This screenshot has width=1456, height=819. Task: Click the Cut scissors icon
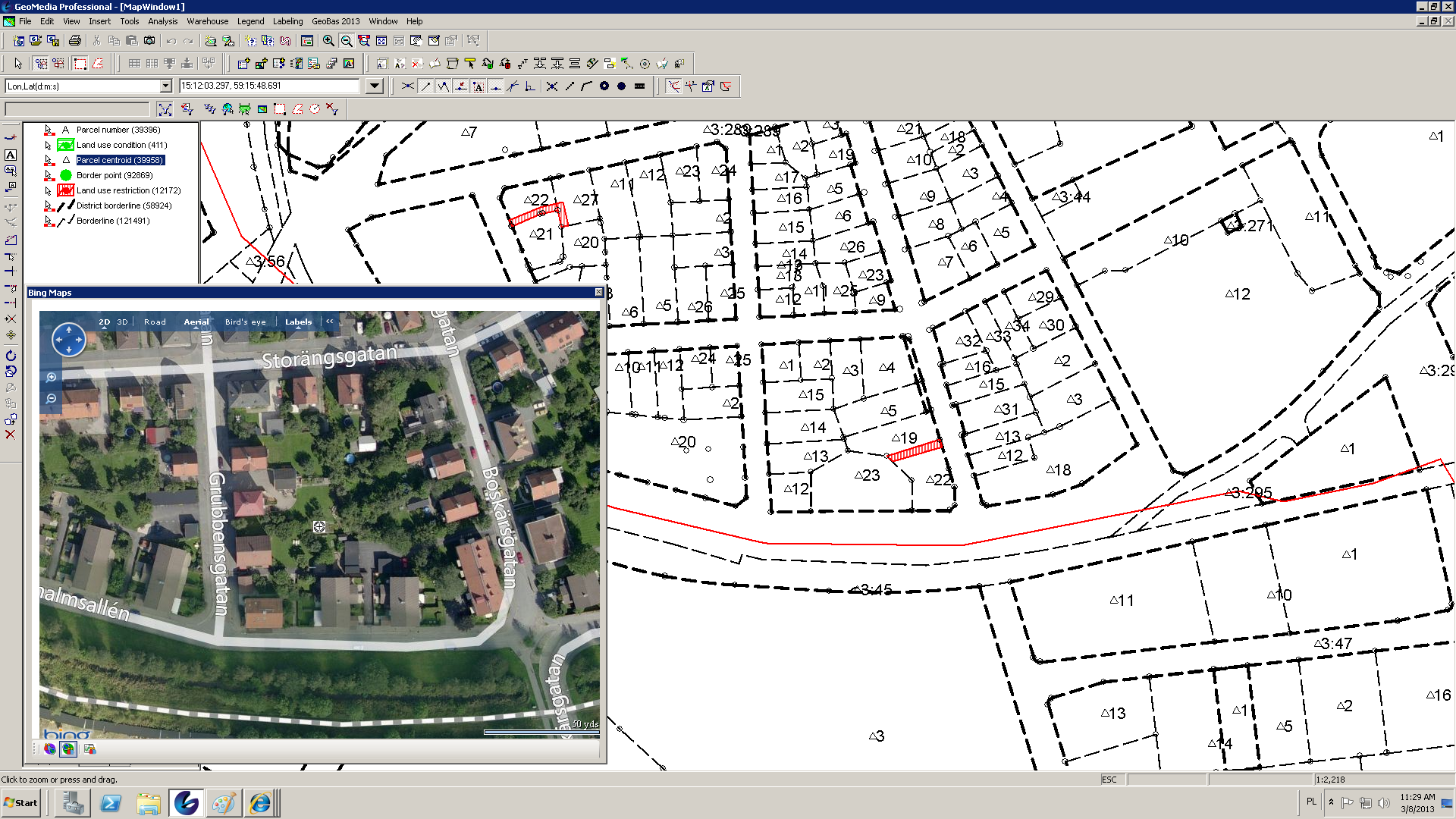point(96,41)
